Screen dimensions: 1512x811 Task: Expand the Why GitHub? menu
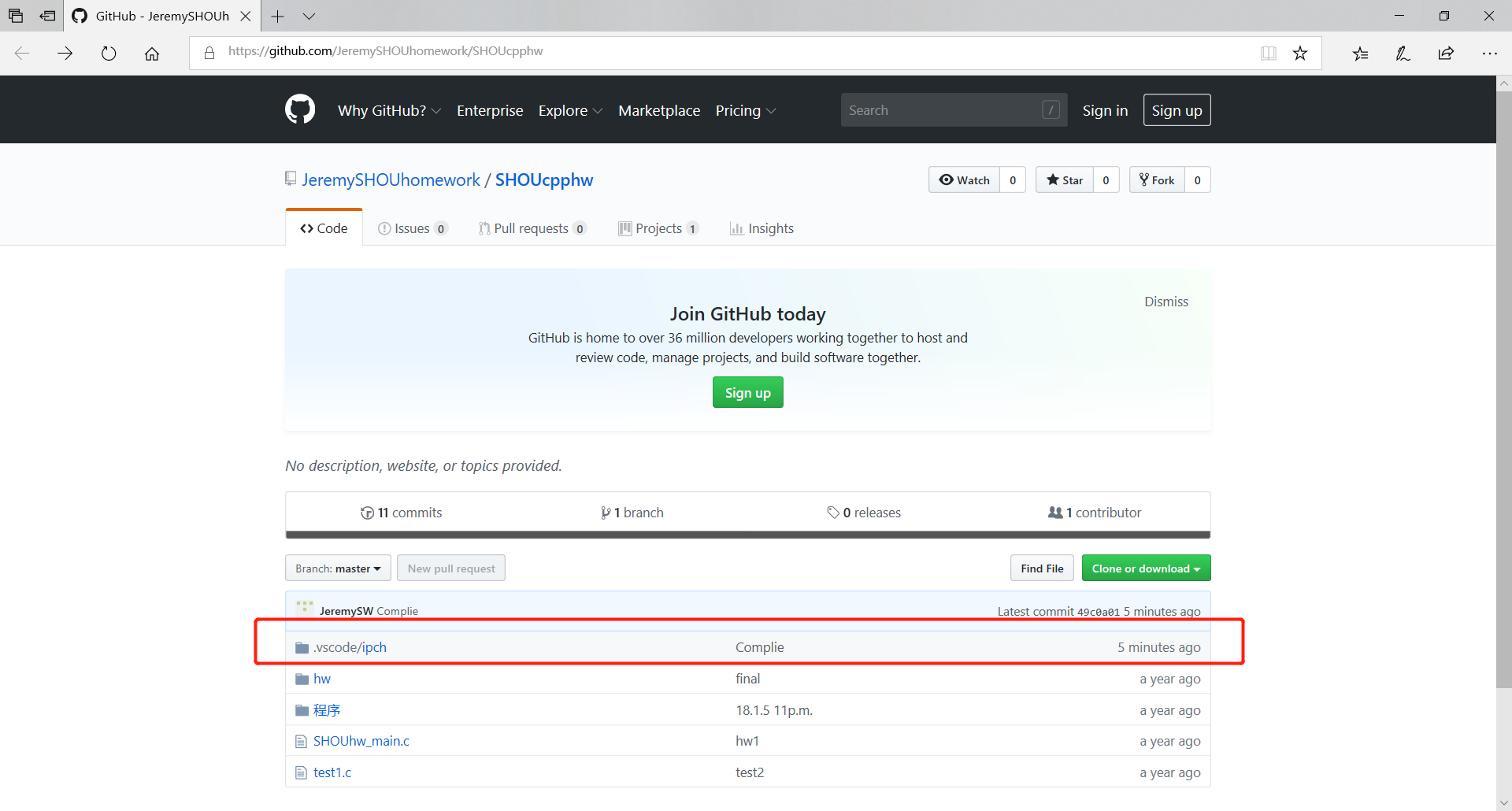pyautogui.click(x=389, y=110)
